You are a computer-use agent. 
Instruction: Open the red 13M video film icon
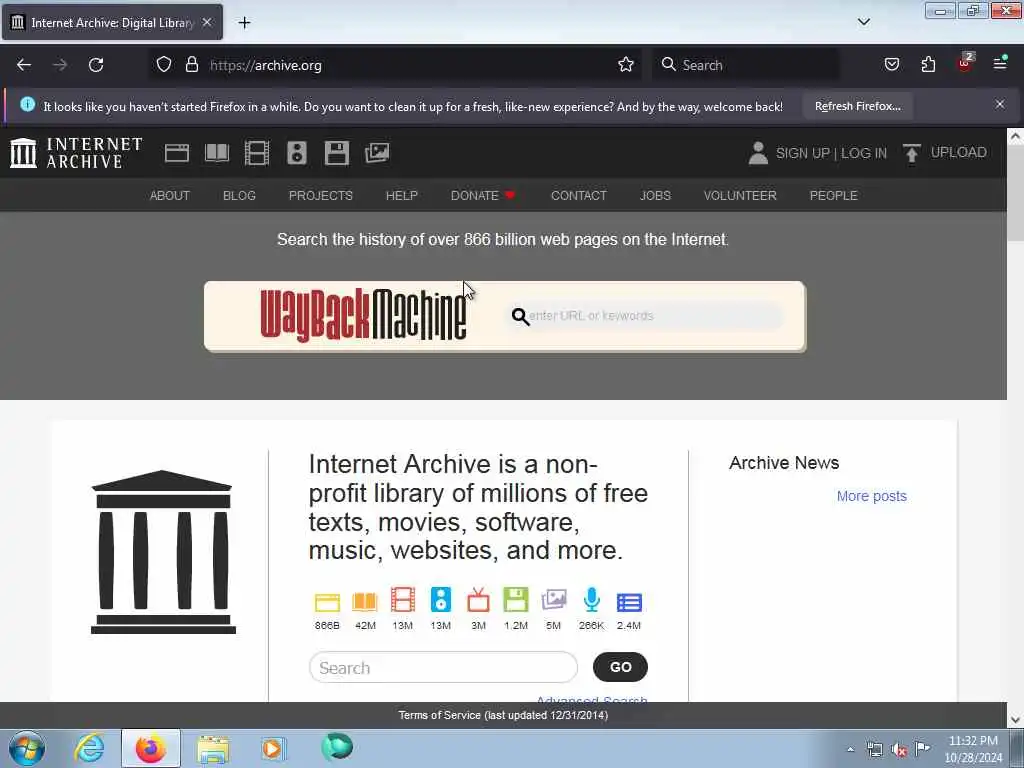[x=403, y=600]
